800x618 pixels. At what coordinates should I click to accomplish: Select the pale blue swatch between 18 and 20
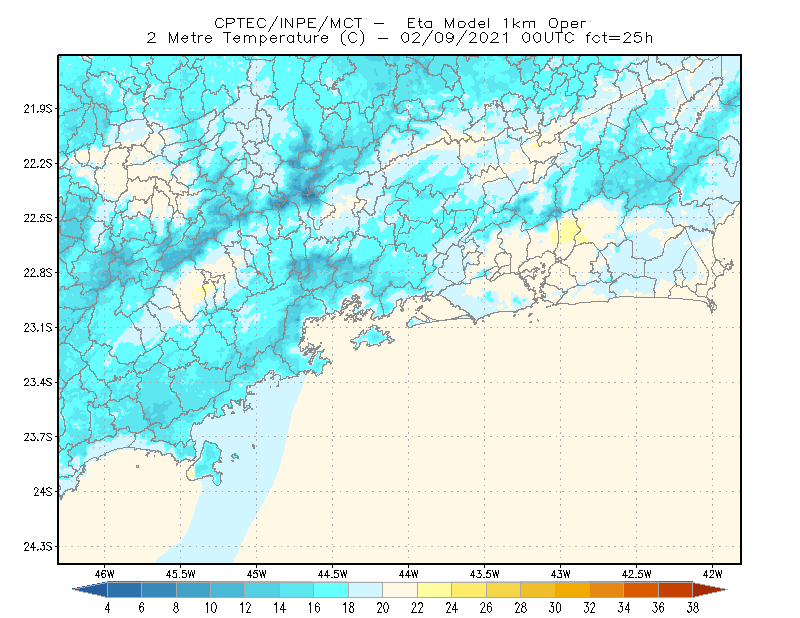[365, 589]
